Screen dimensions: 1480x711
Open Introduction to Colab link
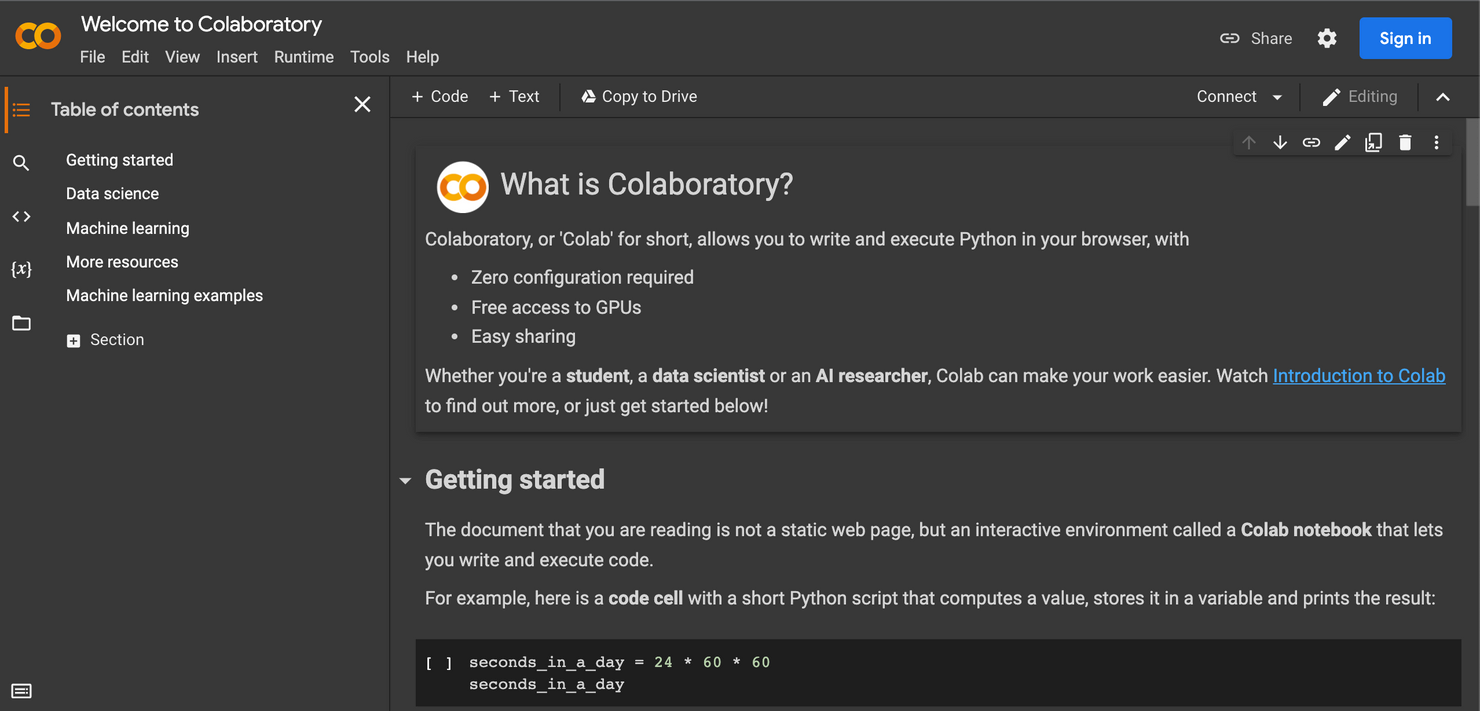tap(1359, 376)
